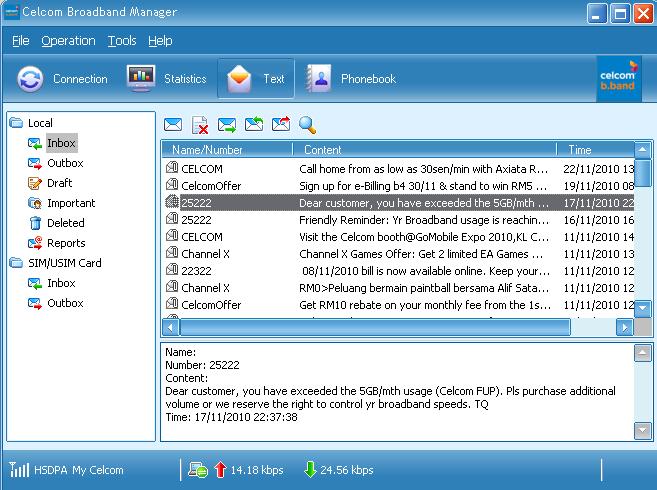Open the Deleted folder
The height and width of the screenshot is (490, 657).
(65, 223)
